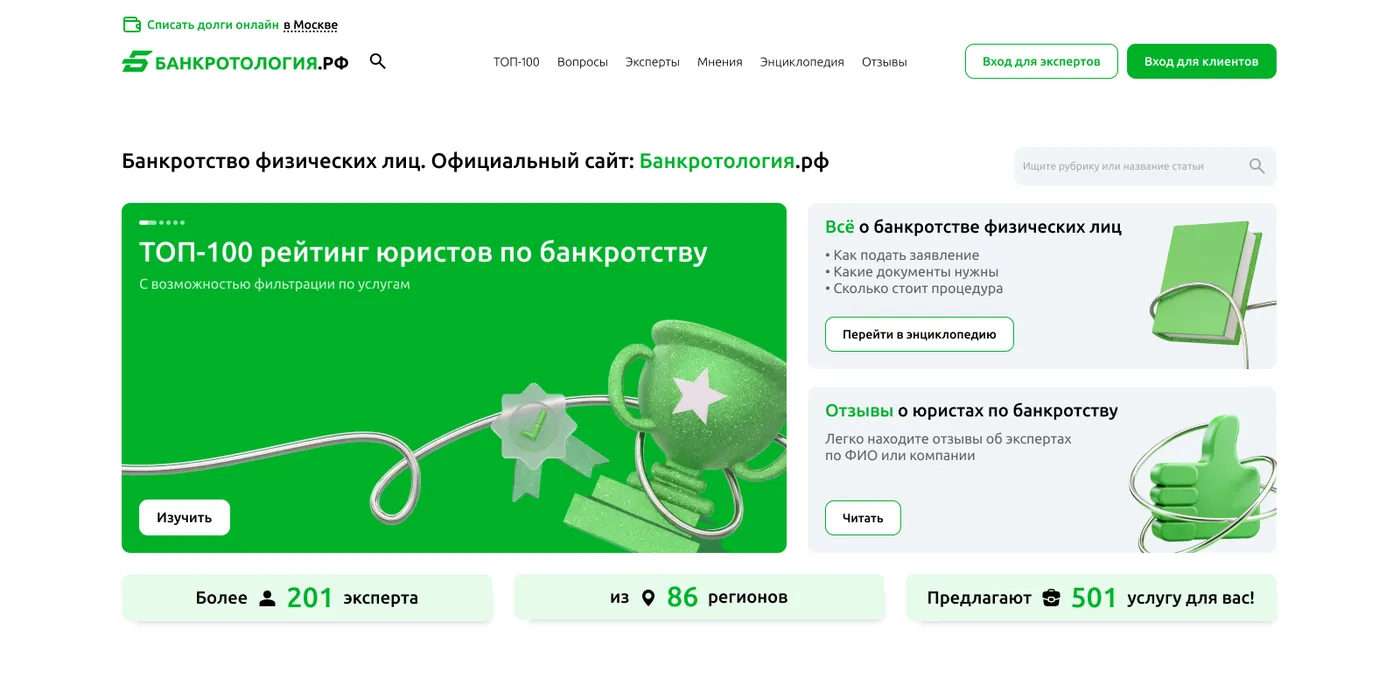Image resolution: width=1400 pixels, height=685 pixels.
Task: Click the person icon next to 201
Action: point(267,598)
